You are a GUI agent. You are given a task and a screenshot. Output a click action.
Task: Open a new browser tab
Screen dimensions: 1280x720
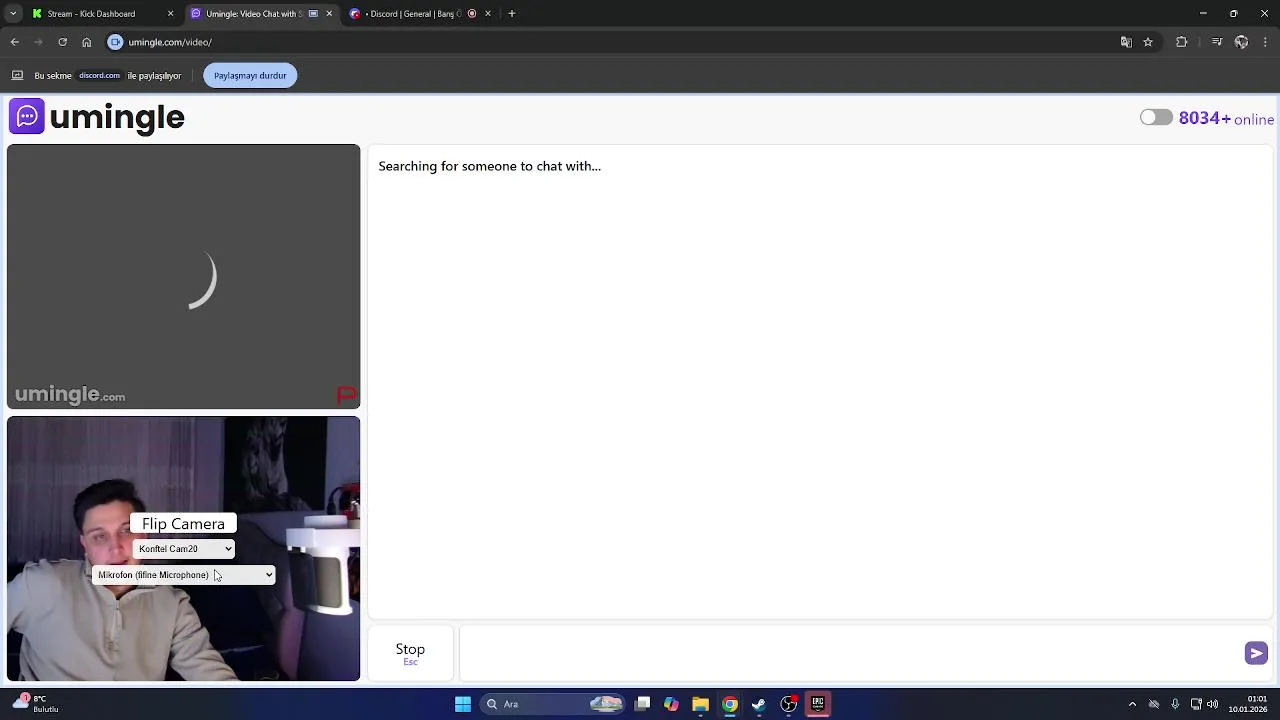512,14
